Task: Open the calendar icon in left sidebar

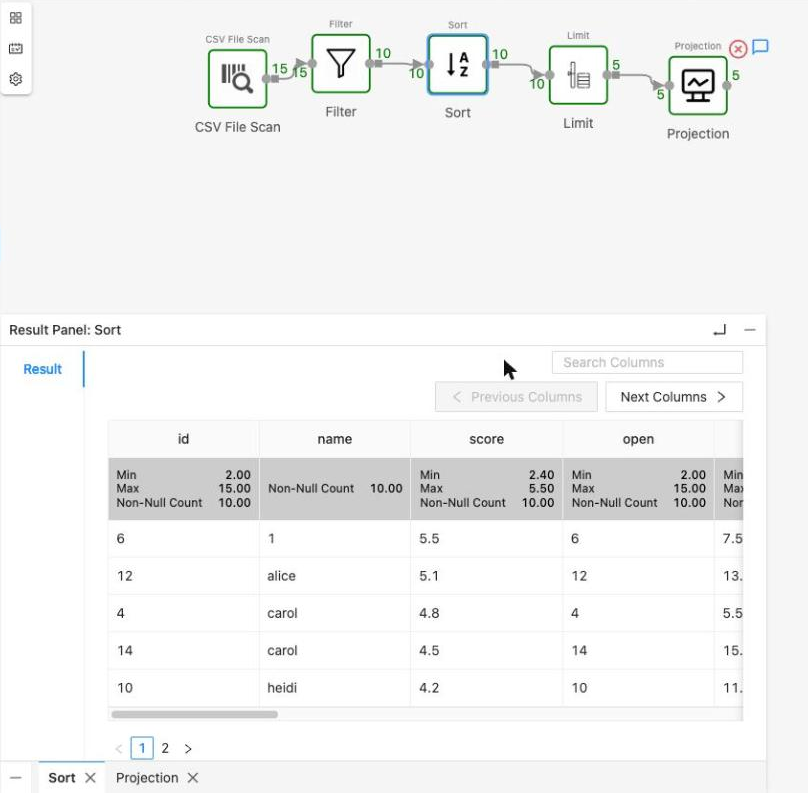Action: click(16, 48)
